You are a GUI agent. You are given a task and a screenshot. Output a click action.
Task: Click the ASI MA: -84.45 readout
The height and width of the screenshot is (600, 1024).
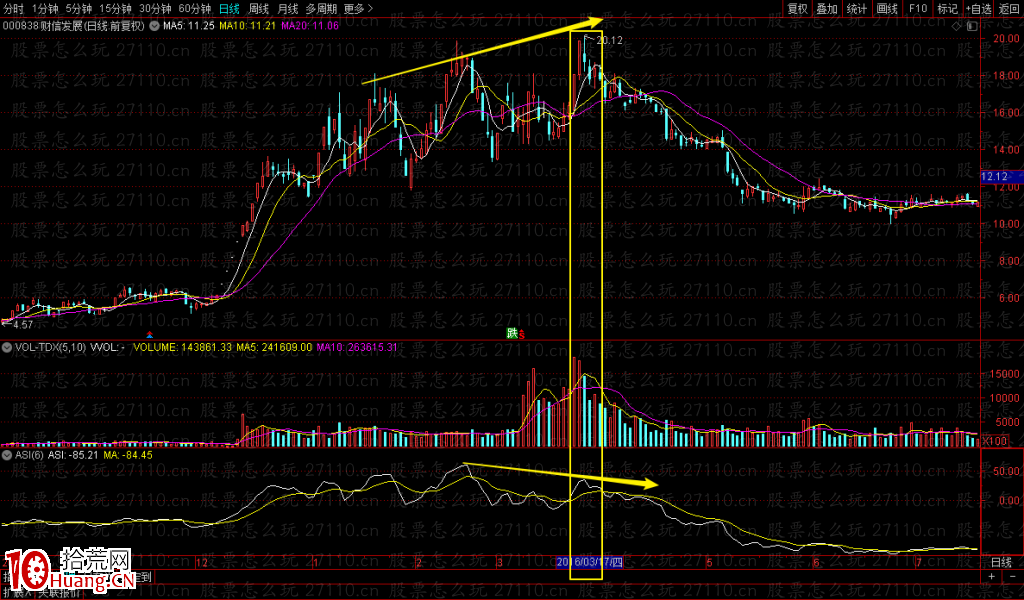(x=128, y=454)
